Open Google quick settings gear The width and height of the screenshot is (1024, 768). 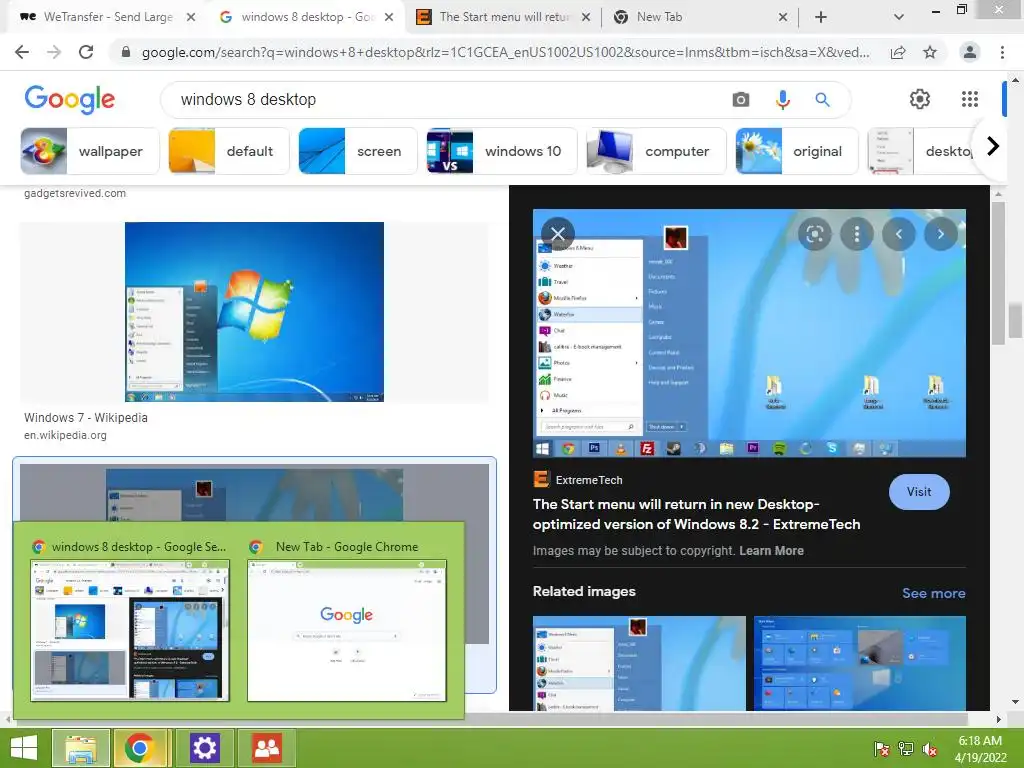coord(920,99)
